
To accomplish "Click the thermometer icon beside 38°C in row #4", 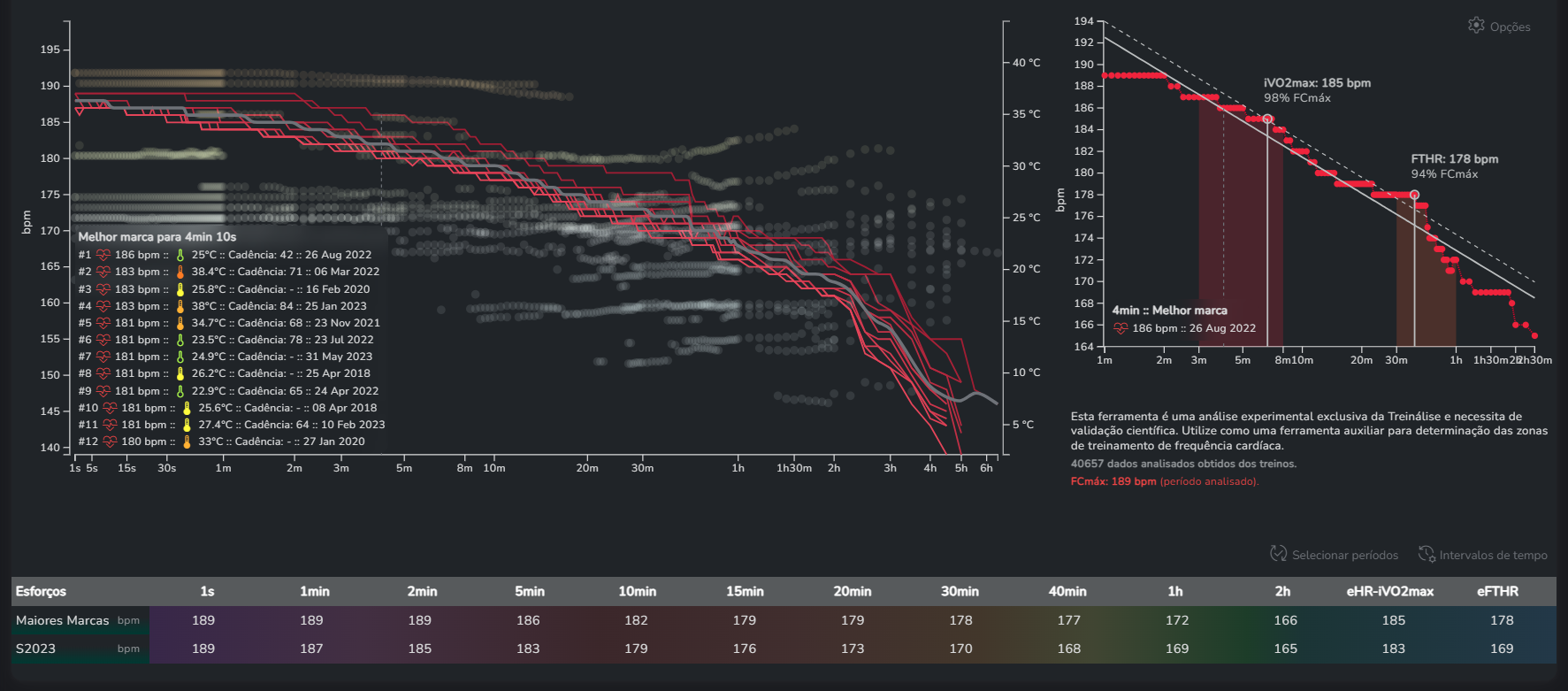I will coord(180,306).
